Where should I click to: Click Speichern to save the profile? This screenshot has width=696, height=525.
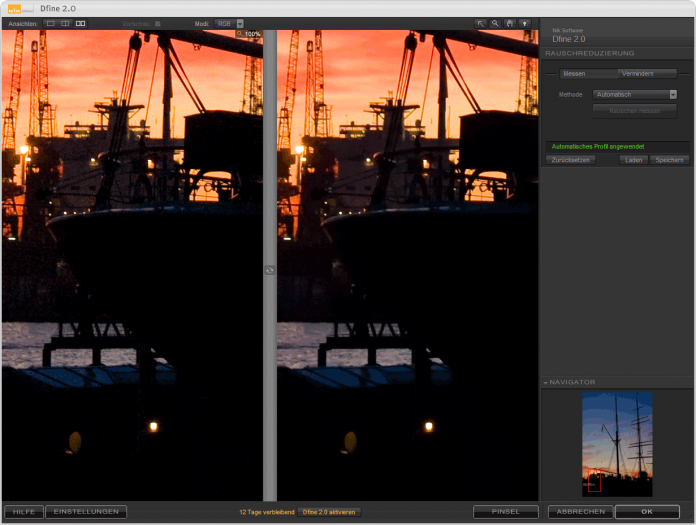[669, 160]
